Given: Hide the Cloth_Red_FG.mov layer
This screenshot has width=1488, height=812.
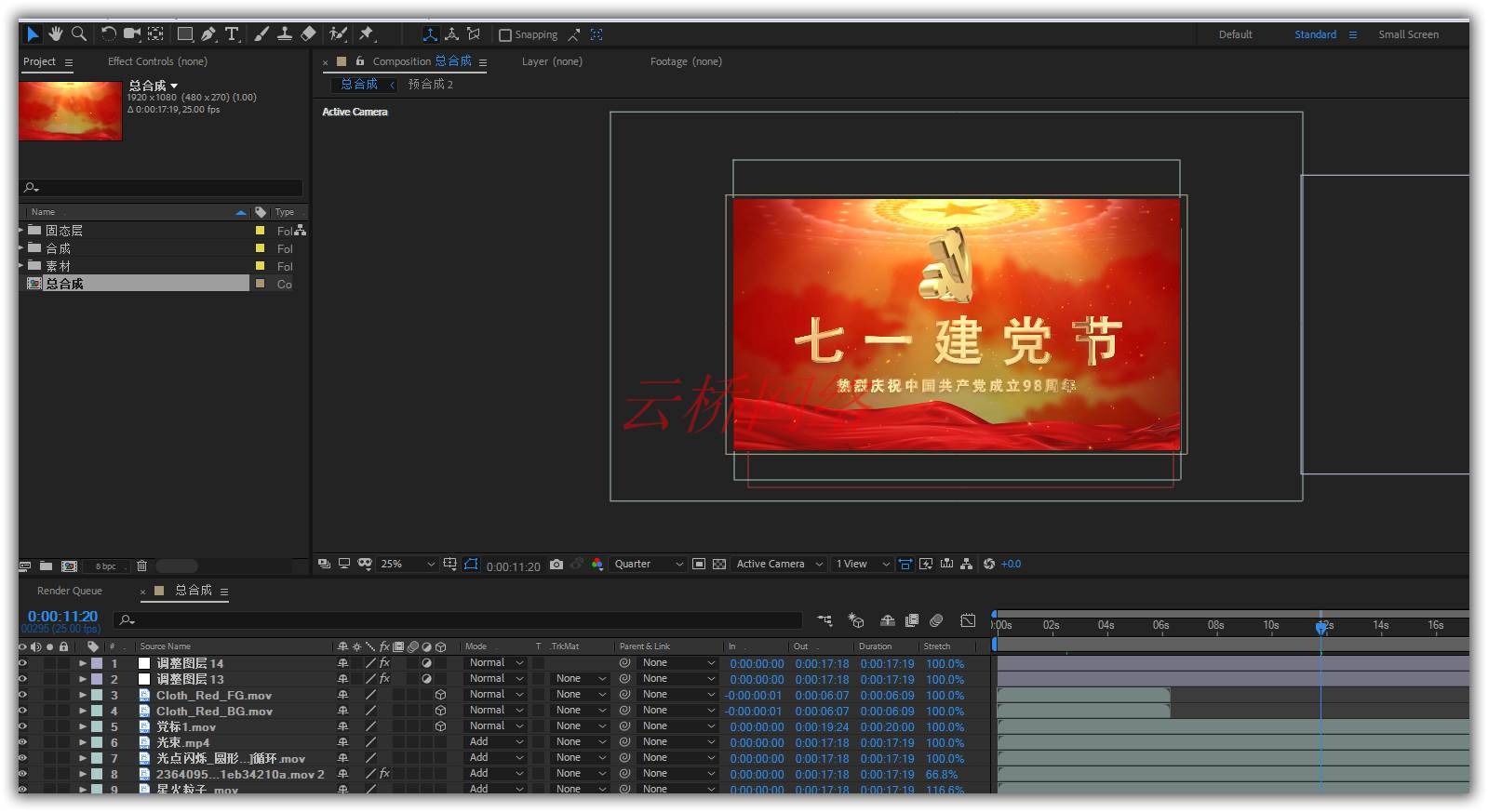Looking at the screenshot, I should point(22,695).
